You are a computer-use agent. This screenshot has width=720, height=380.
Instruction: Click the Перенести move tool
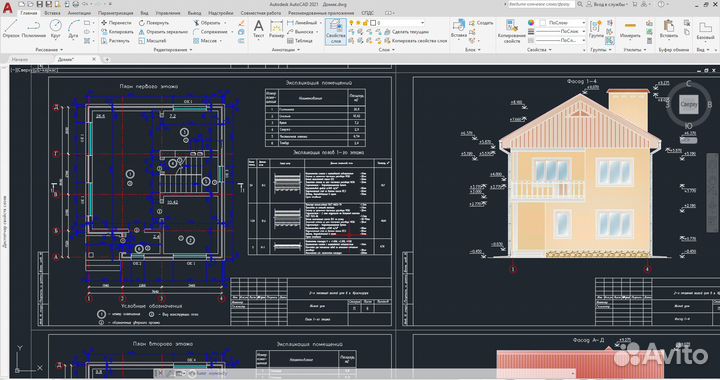click(x=116, y=22)
